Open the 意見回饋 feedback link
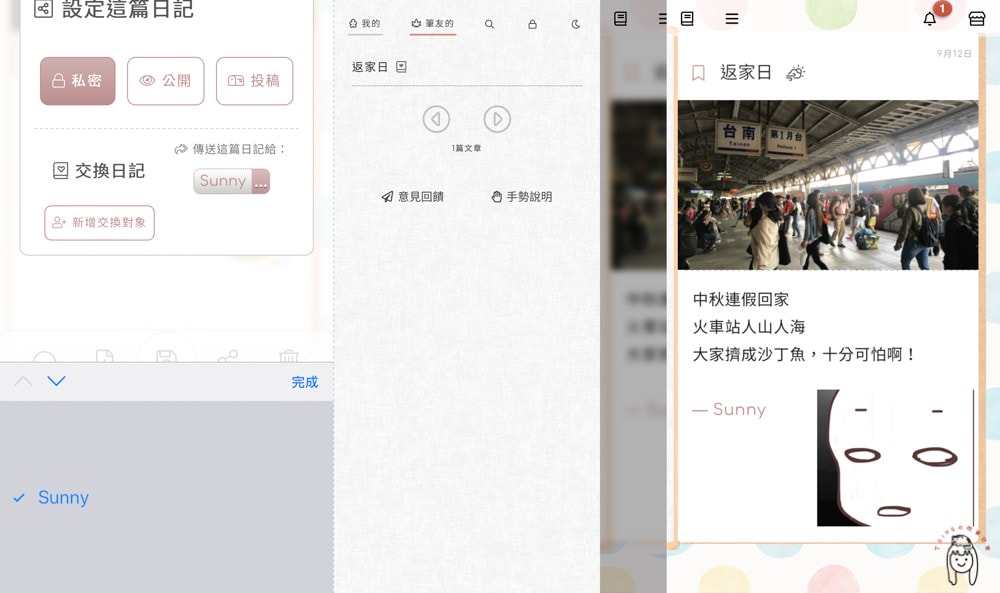Image resolution: width=1000 pixels, height=593 pixels. pos(412,197)
